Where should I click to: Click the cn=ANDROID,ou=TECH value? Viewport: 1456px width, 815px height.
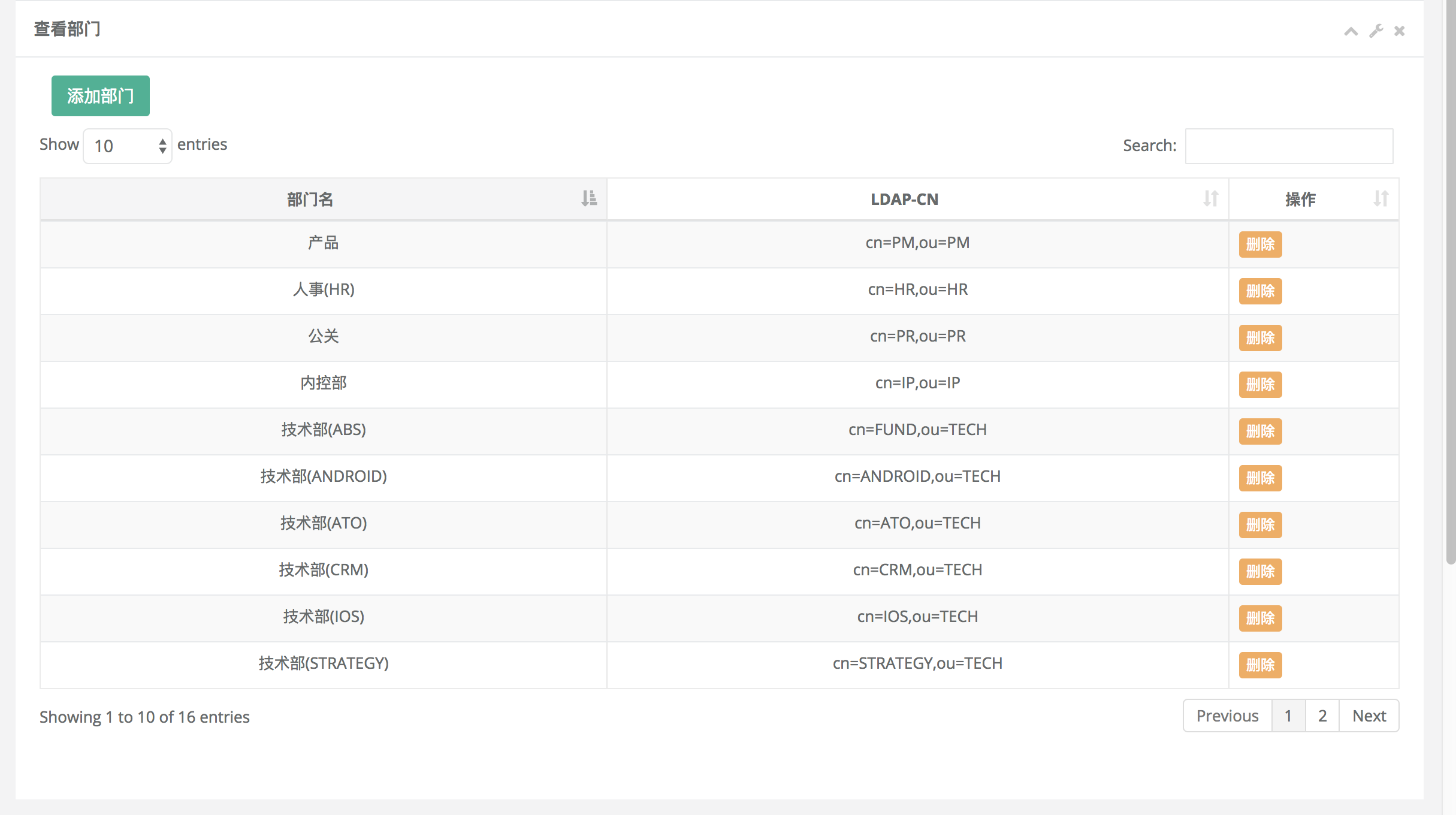click(x=917, y=476)
